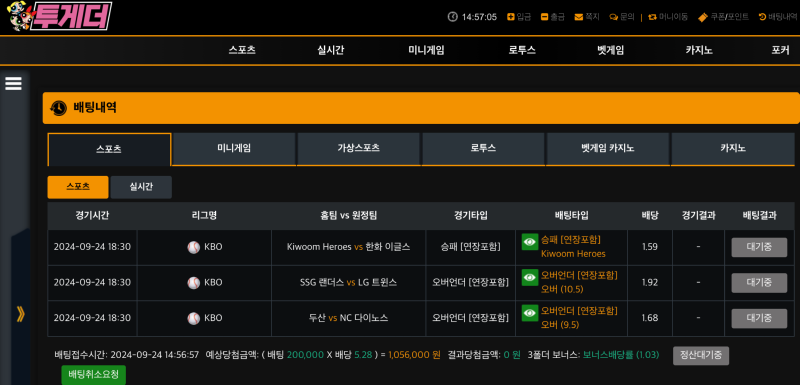Select the 실시간 sub-tab button
This screenshot has height=385, width=800.
tap(141, 187)
